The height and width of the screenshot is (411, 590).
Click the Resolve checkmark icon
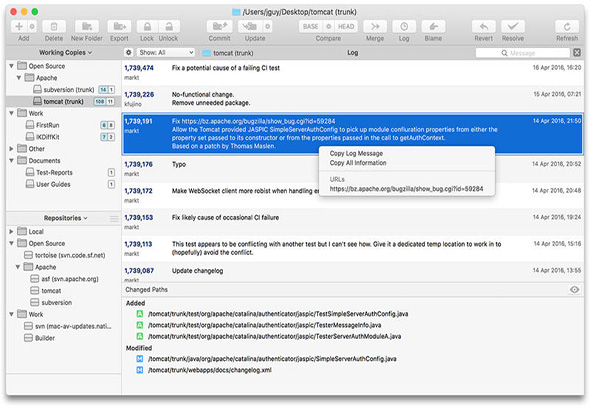click(512, 26)
